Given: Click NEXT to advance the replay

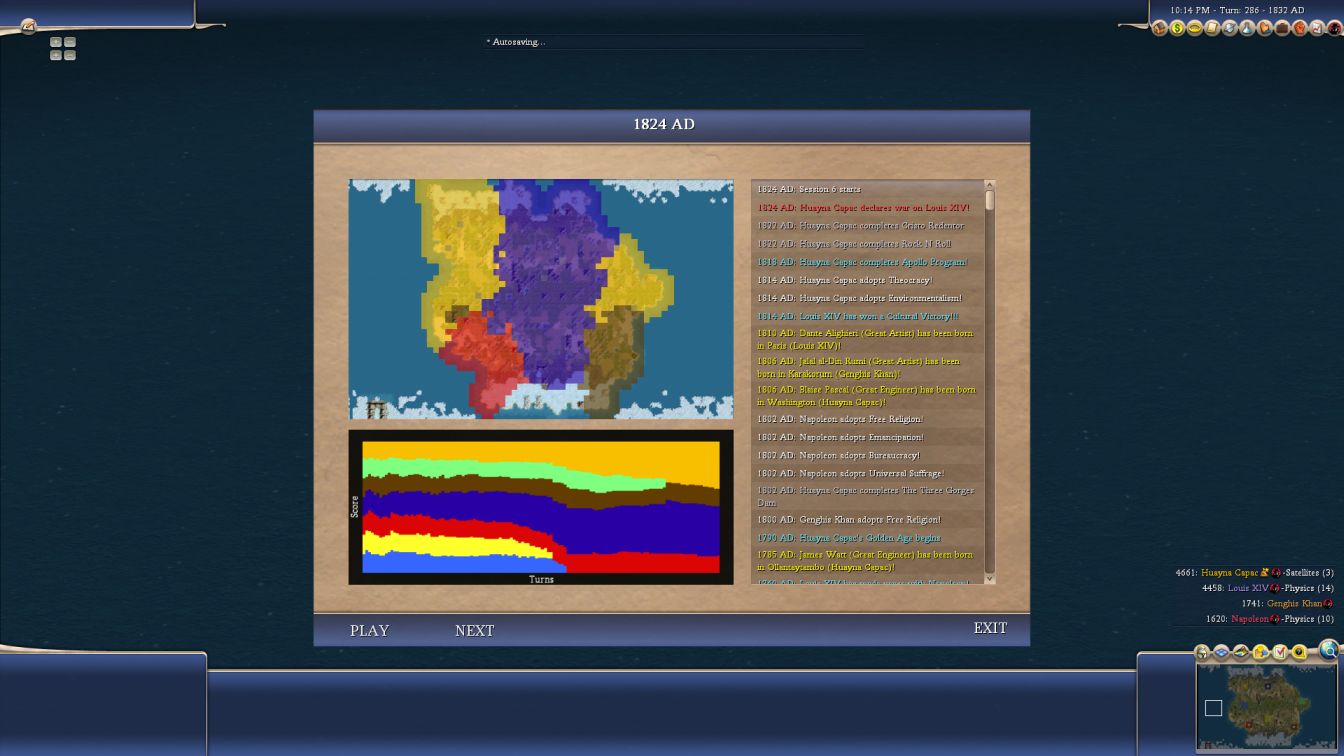Looking at the screenshot, I should pos(474,631).
